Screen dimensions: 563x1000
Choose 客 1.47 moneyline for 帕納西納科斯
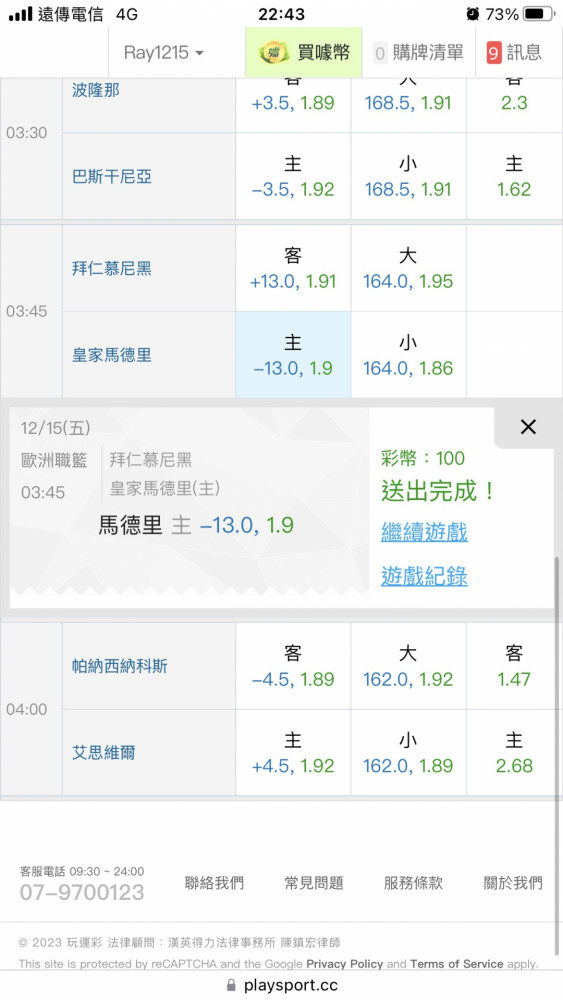515,666
